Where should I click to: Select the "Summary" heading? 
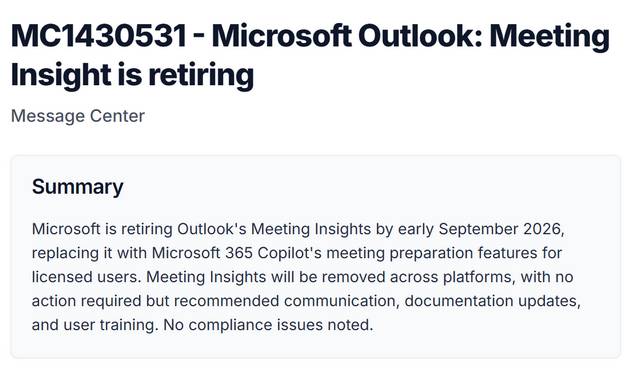[78, 187]
